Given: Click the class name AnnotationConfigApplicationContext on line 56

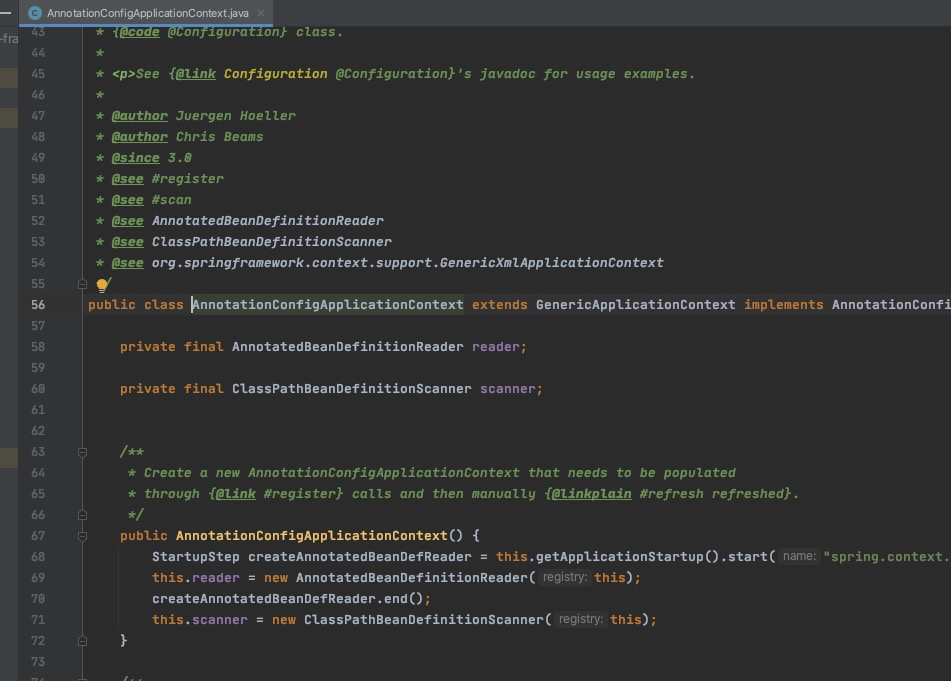Looking at the screenshot, I should (x=328, y=304).
